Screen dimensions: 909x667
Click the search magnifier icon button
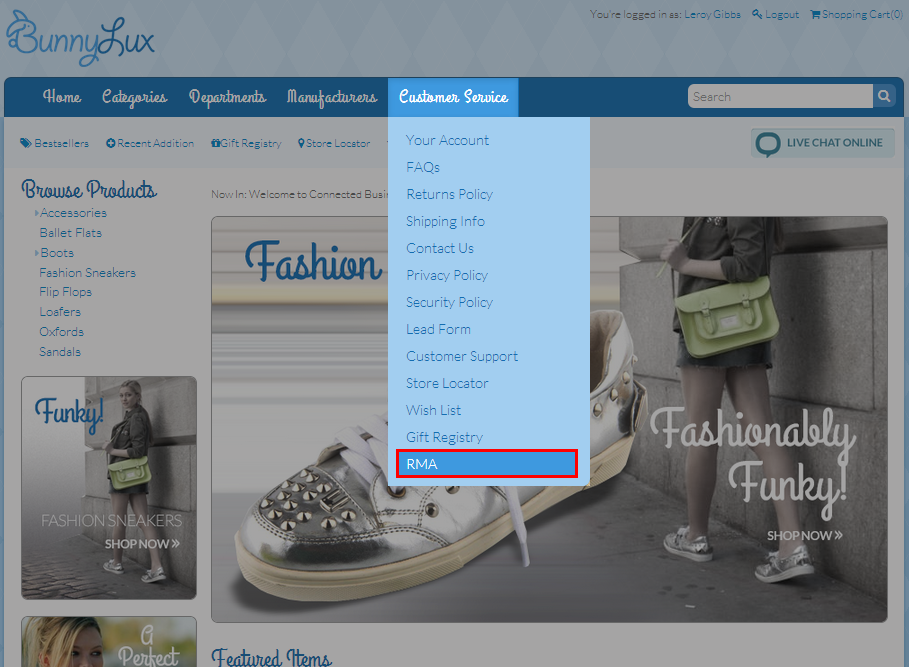(883, 96)
